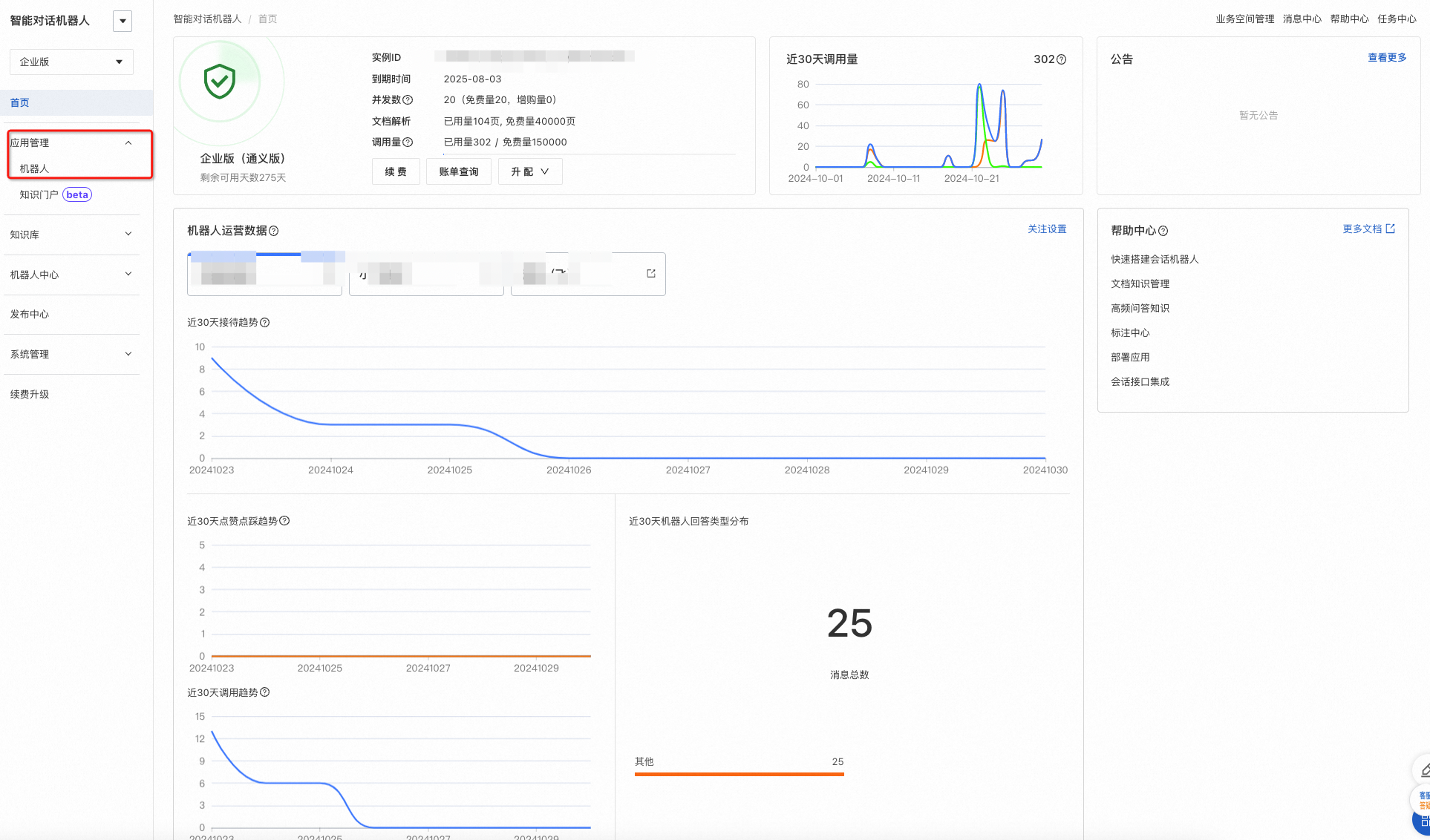Open 知识门户 beta entry
The width and height of the screenshot is (1430, 840).
56,194
